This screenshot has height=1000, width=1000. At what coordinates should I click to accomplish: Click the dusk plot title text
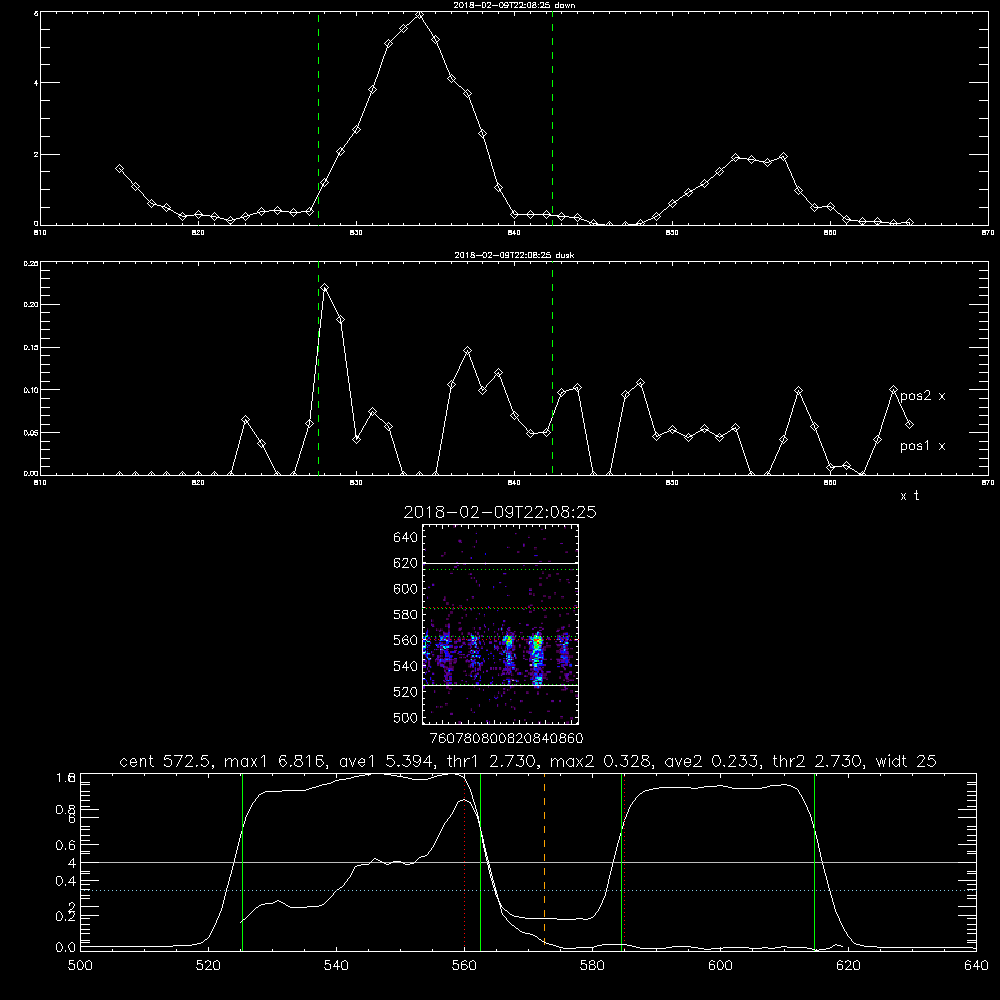coord(514,255)
